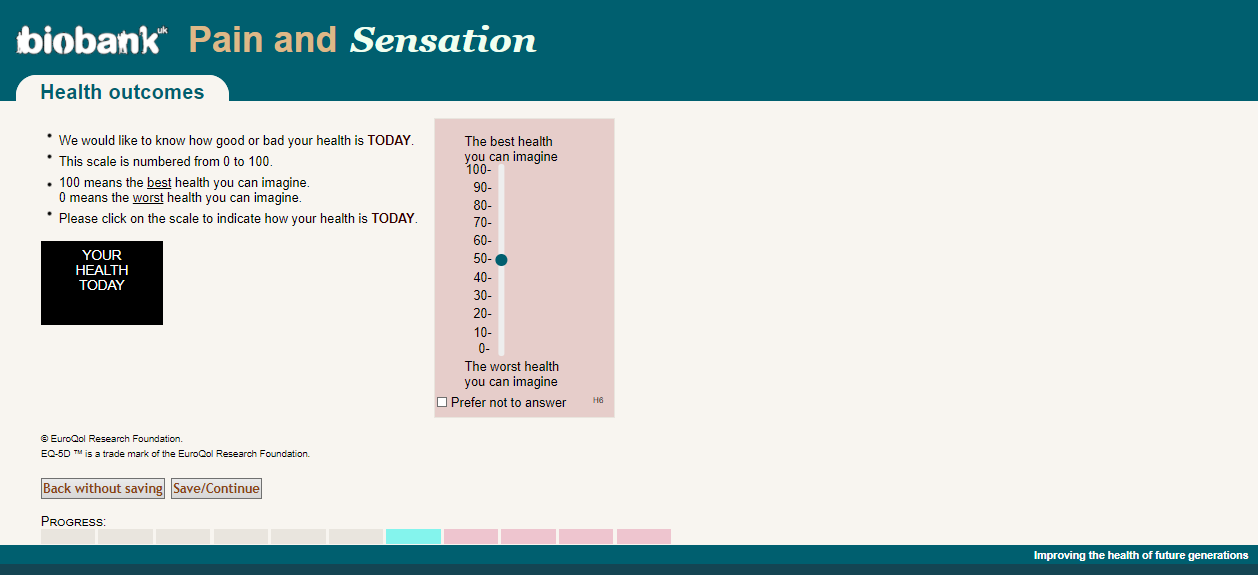Choose the 30 mark on the health scale
The image size is (1258, 575).
[x=501, y=295]
